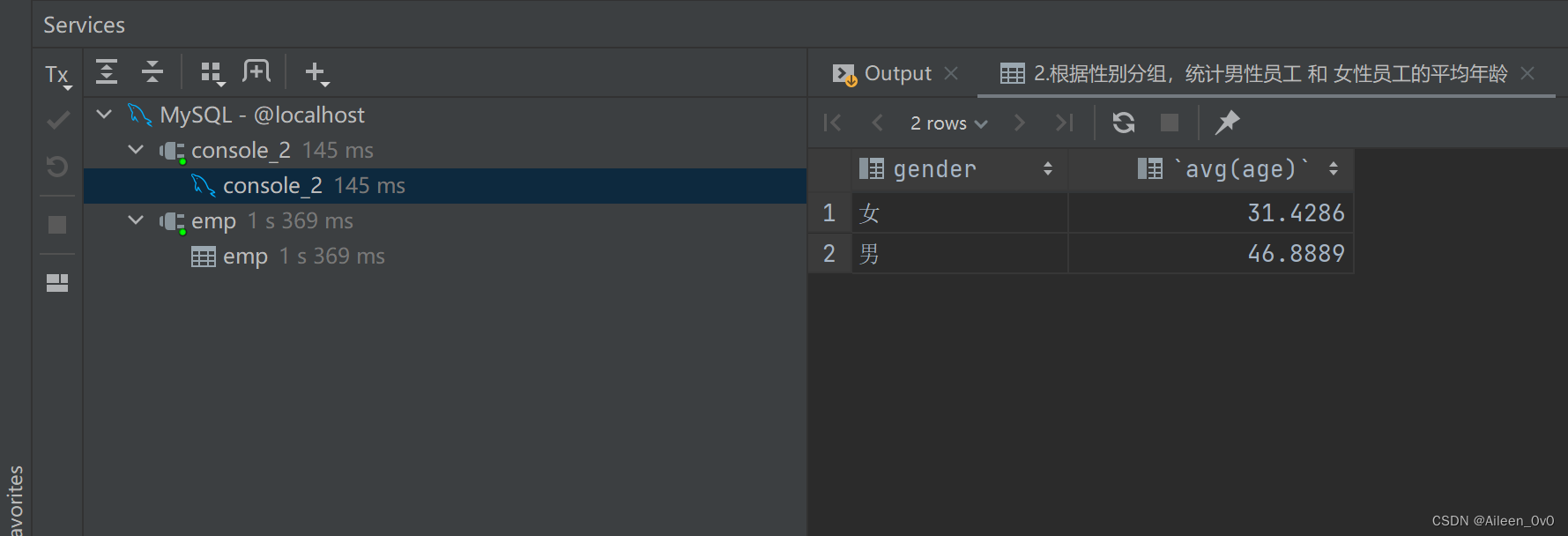
Task: Open the Add Service plus menu
Action: [316, 72]
